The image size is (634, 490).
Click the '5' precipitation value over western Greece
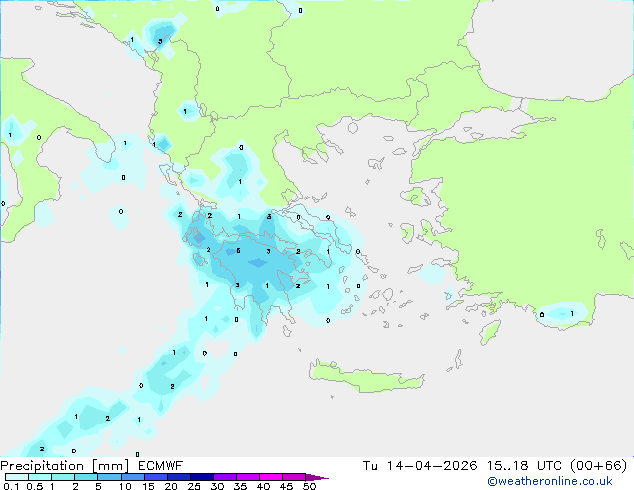pos(239,251)
